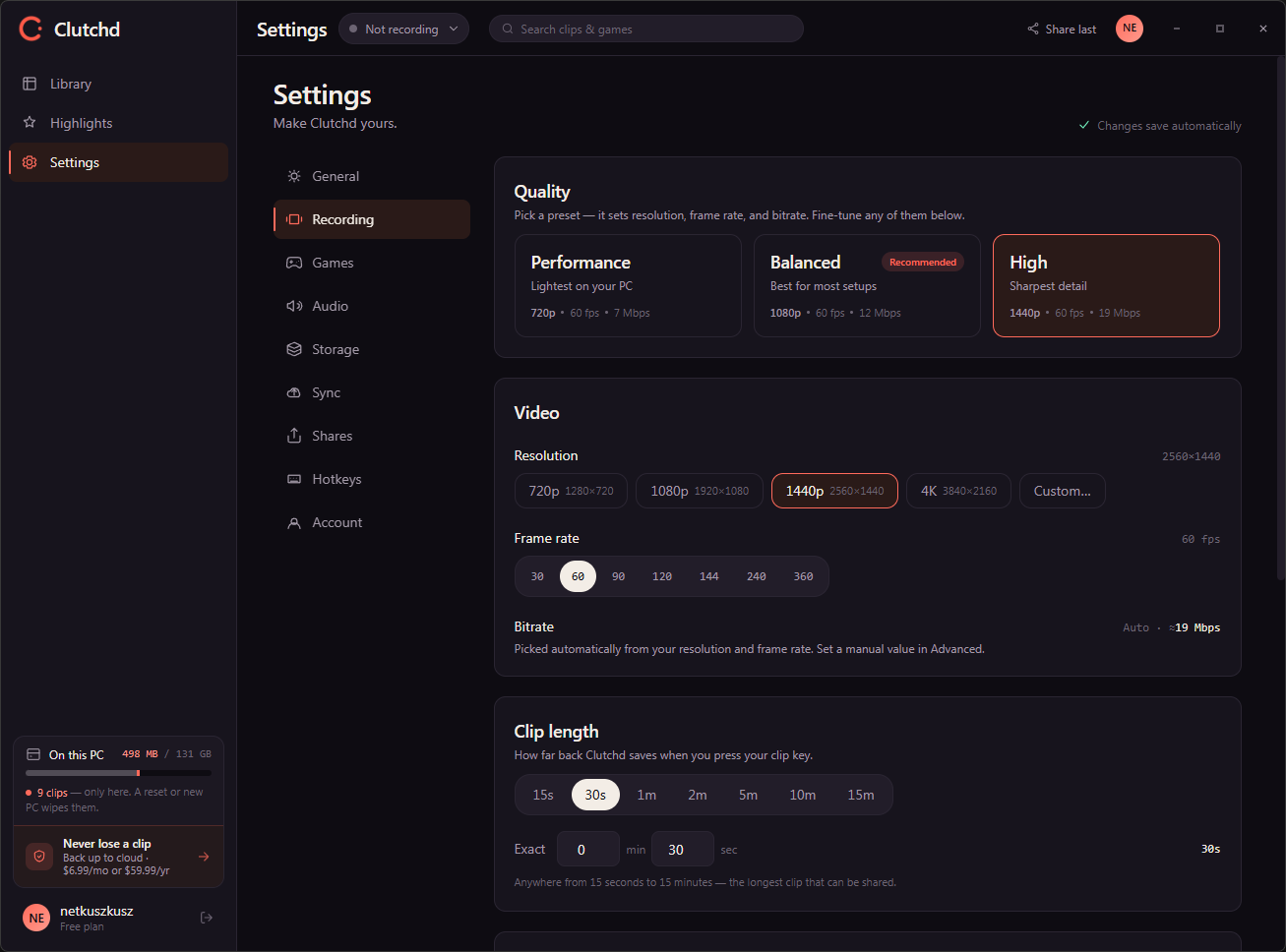The image size is (1286, 952).
Task: Click the Audio speaker icon
Action: coord(294,306)
